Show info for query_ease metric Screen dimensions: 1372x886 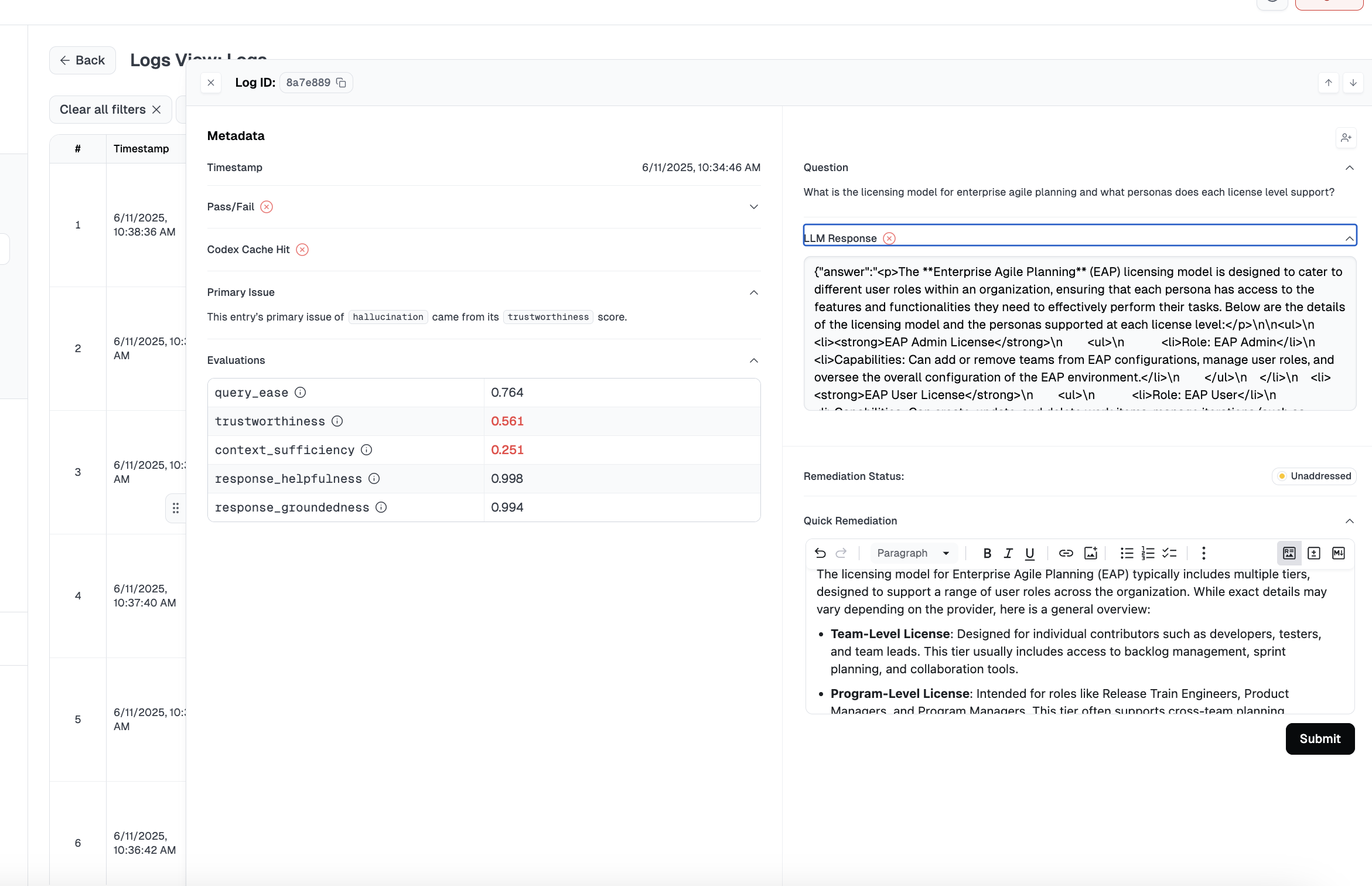(x=300, y=393)
